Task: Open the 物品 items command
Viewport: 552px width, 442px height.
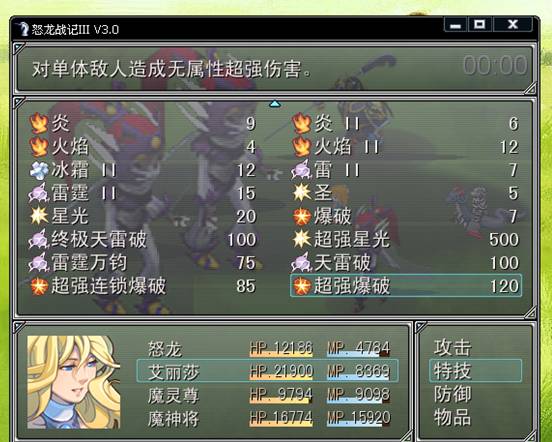Action: click(452, 417)
